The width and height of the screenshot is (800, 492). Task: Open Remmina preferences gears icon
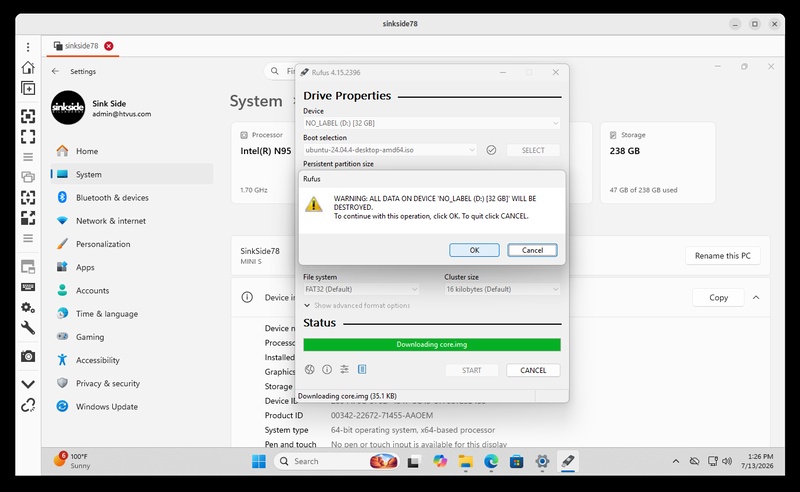(28, 307)
